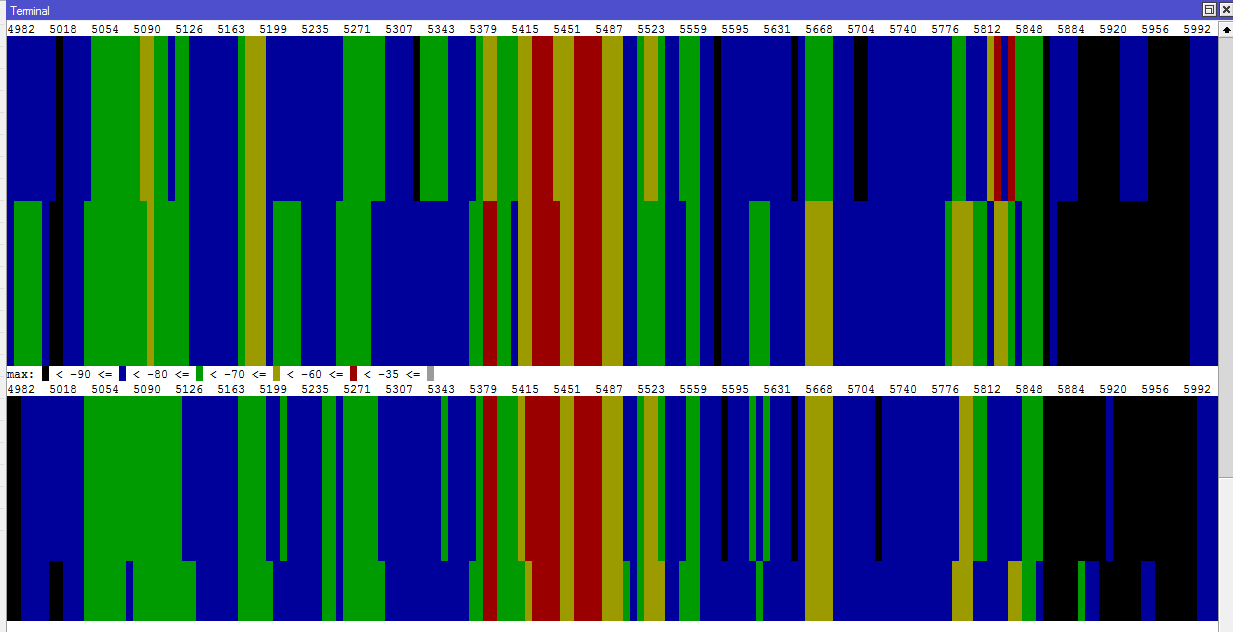Click the green legend swatch after '< -80 <='
1233x632 pixels.
199,373
